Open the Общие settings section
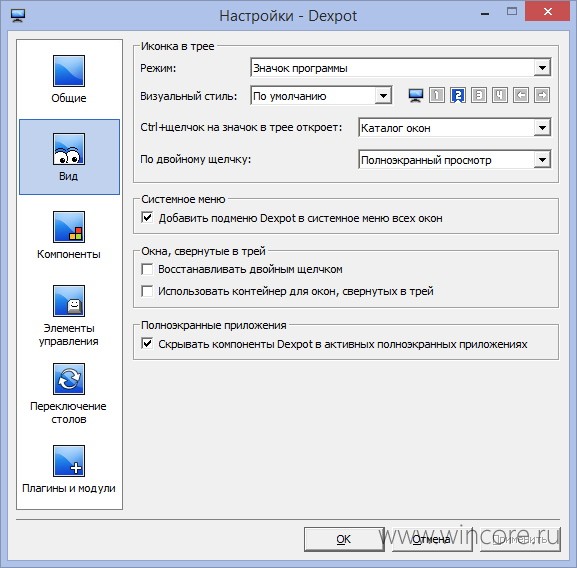577x568 pixels. tap(69, 79)
